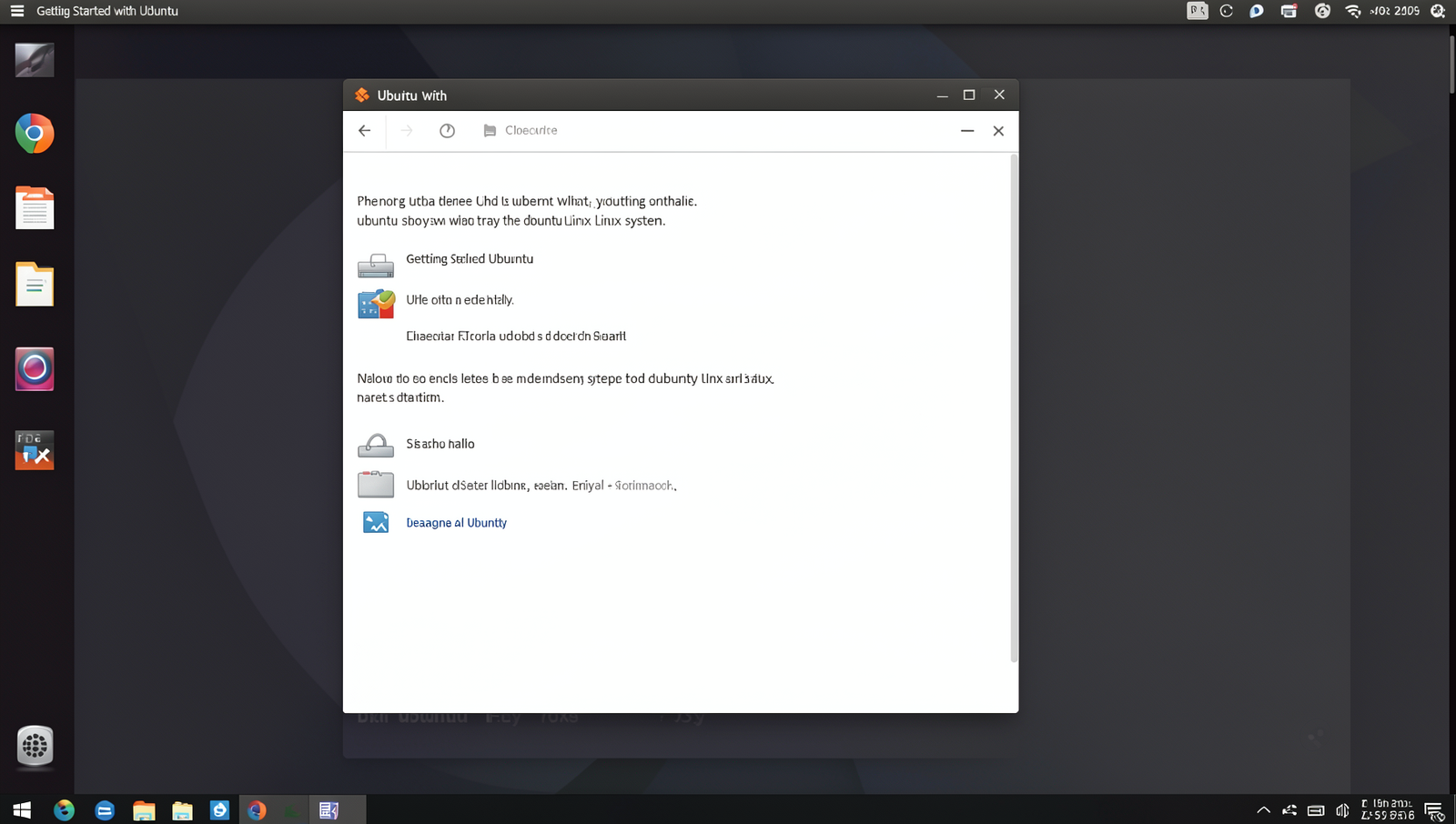
Task: Open the hamburger menu in the top bar
Action: 16,11
